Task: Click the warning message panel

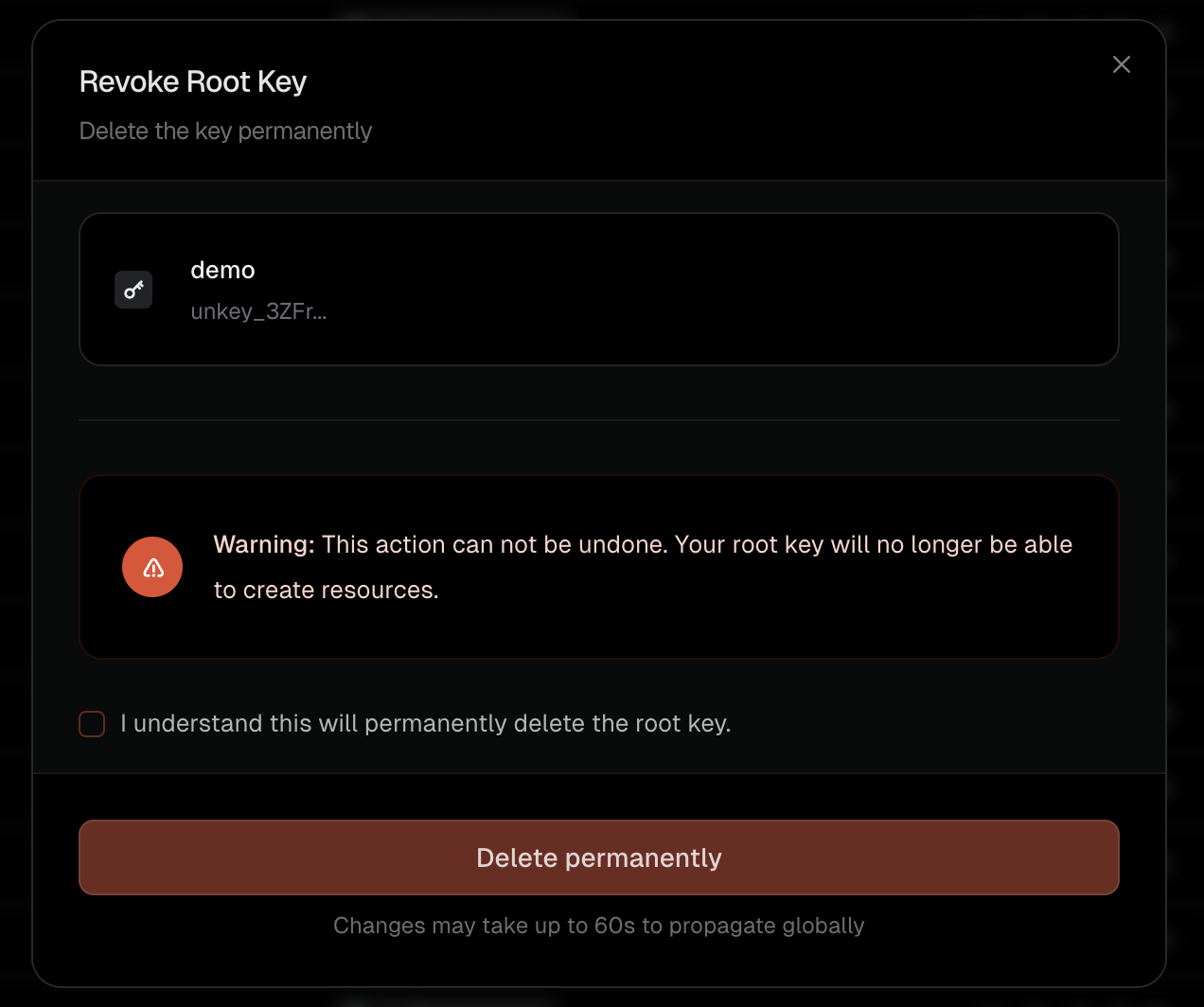Action: (x=598, y=566)
